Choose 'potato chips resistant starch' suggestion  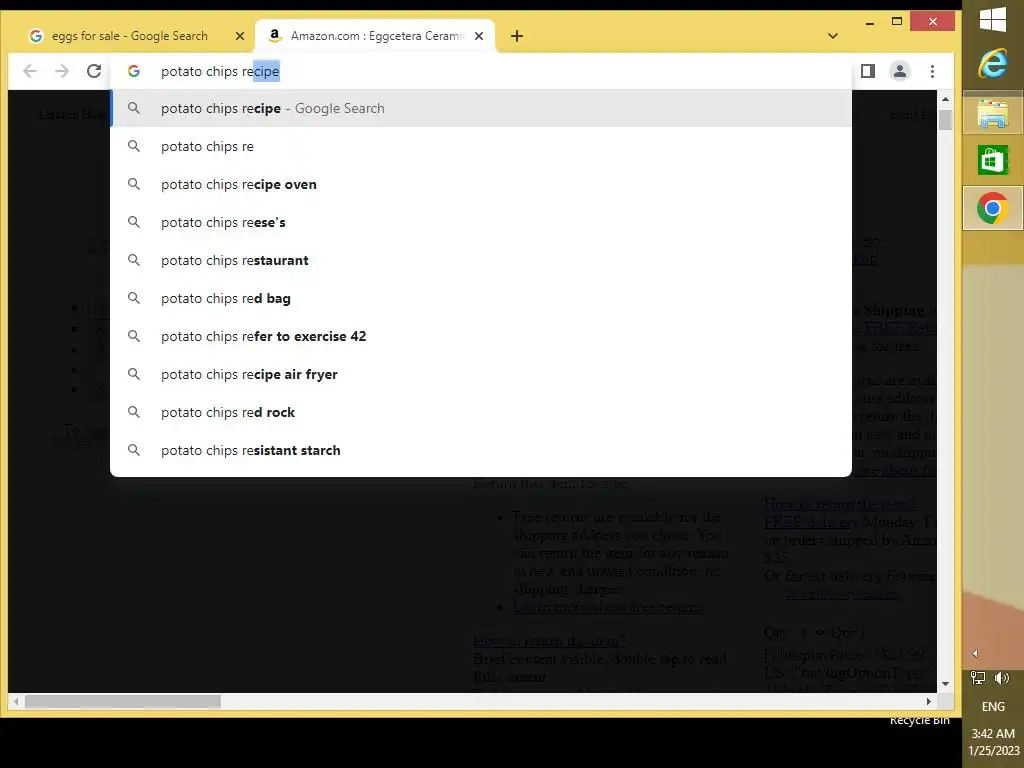click(x=481, y=450)
